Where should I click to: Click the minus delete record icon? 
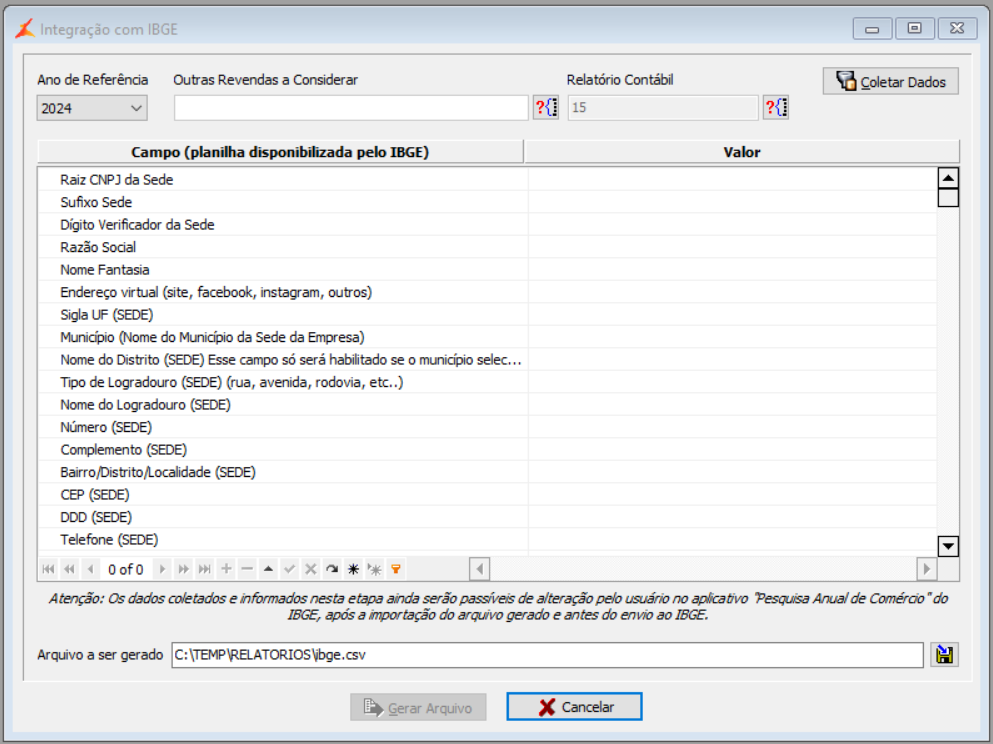247,569
